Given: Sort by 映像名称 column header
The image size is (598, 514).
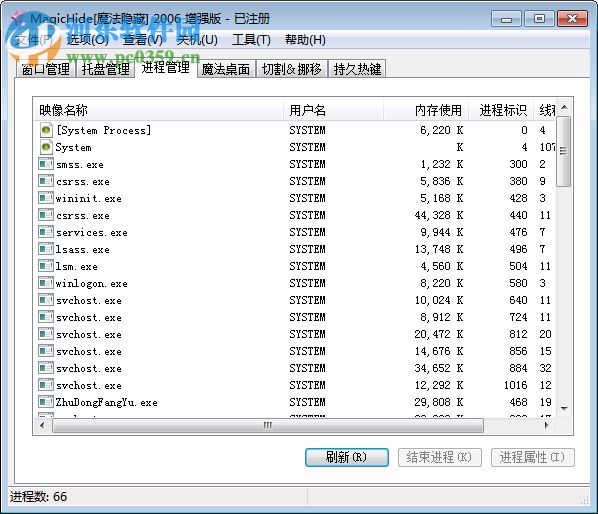Looking at the screenshot, I should tap(159, 110).
